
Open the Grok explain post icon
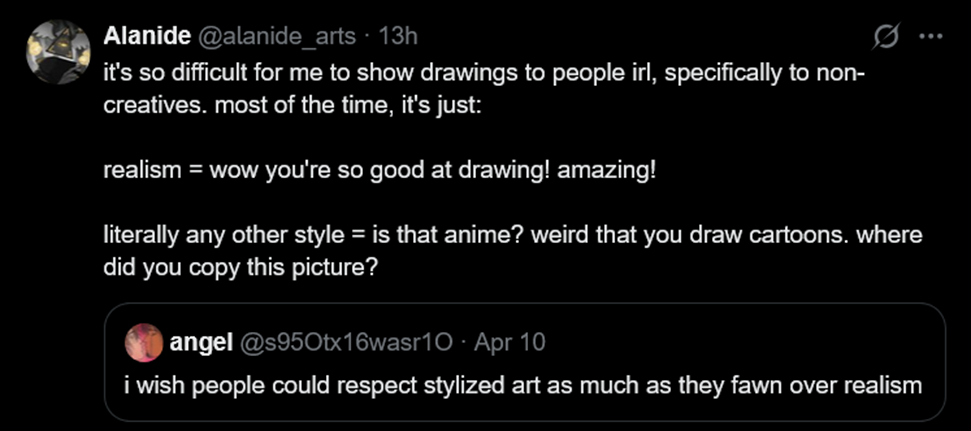click(x=885, y=37)
